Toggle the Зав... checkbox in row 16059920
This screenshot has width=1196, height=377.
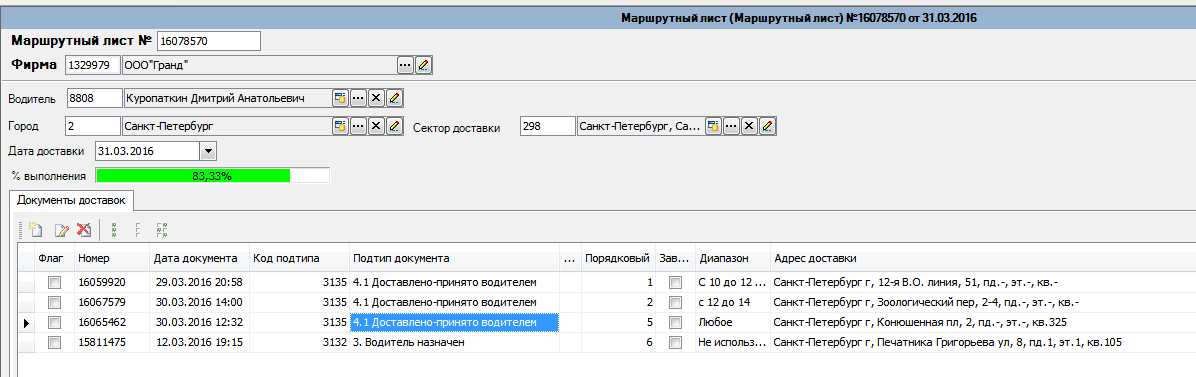tap(675, 282)
